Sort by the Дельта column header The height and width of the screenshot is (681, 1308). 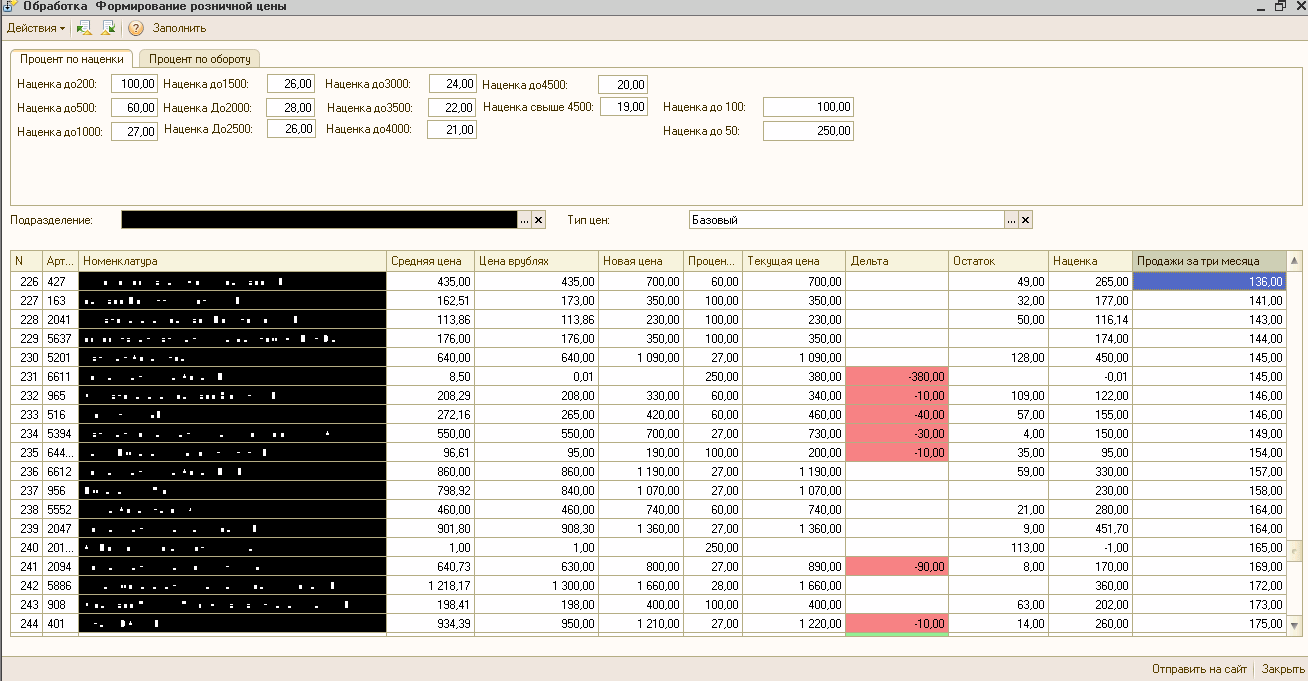pos(896,261)
